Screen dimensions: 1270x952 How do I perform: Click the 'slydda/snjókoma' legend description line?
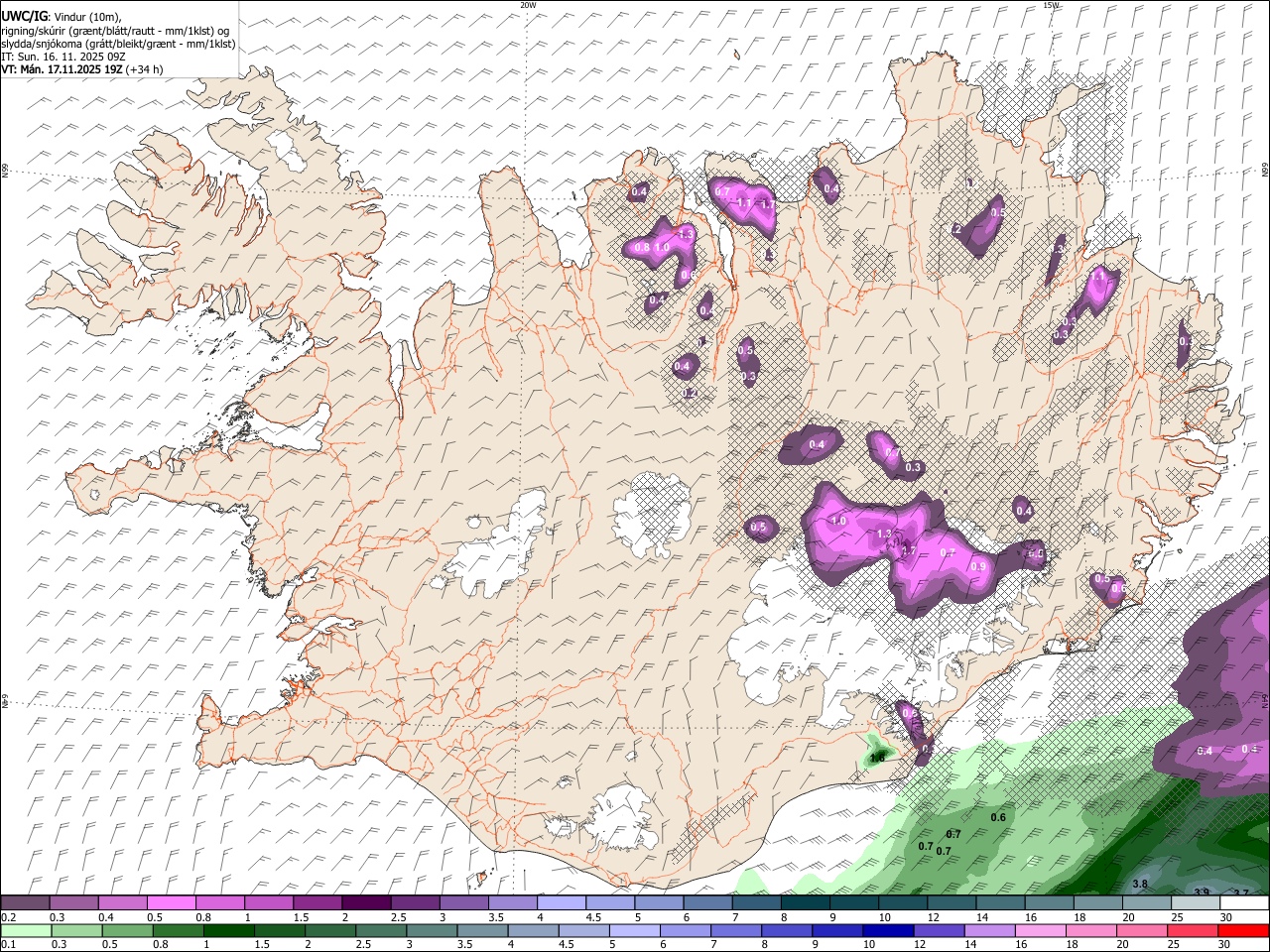pyautogui.click(x=118, y=44)
